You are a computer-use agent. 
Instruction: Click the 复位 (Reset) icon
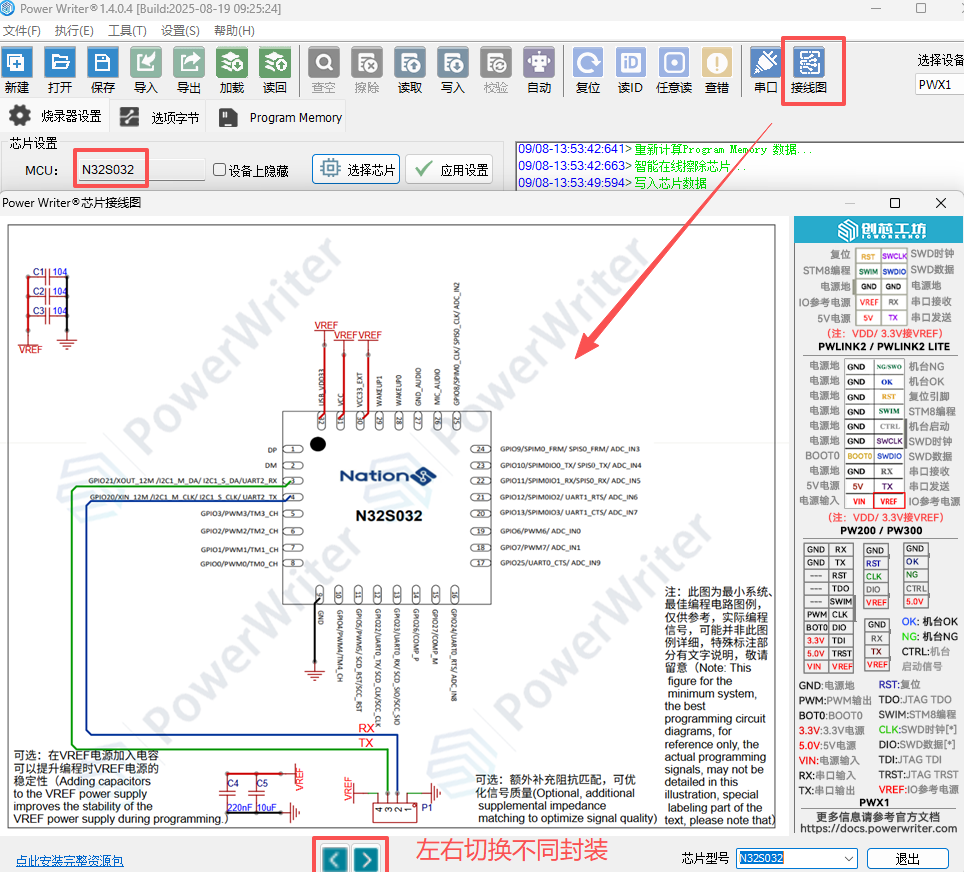click(588, 69)
